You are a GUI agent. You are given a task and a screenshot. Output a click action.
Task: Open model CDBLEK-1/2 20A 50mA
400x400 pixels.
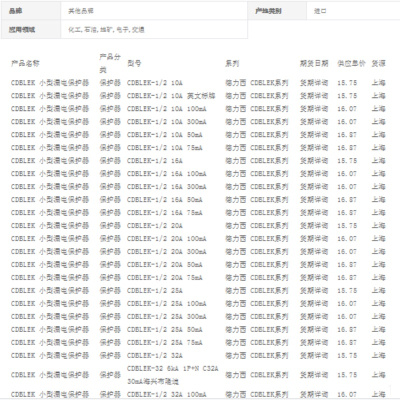click(165, 265)
